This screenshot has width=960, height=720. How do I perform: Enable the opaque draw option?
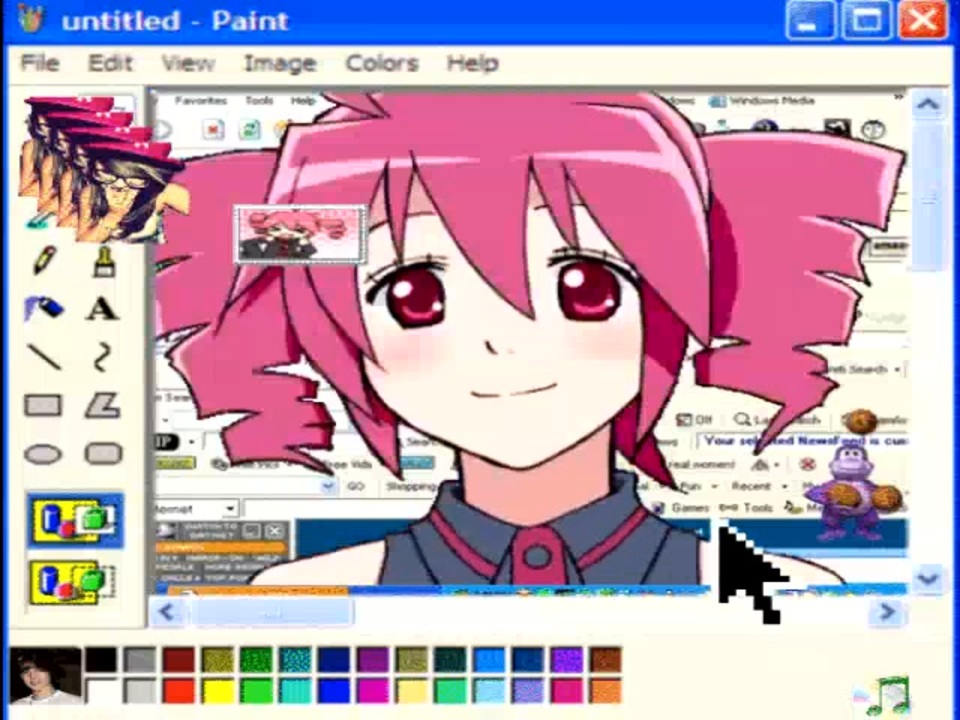pyautogui.click(x=75, y=520)
